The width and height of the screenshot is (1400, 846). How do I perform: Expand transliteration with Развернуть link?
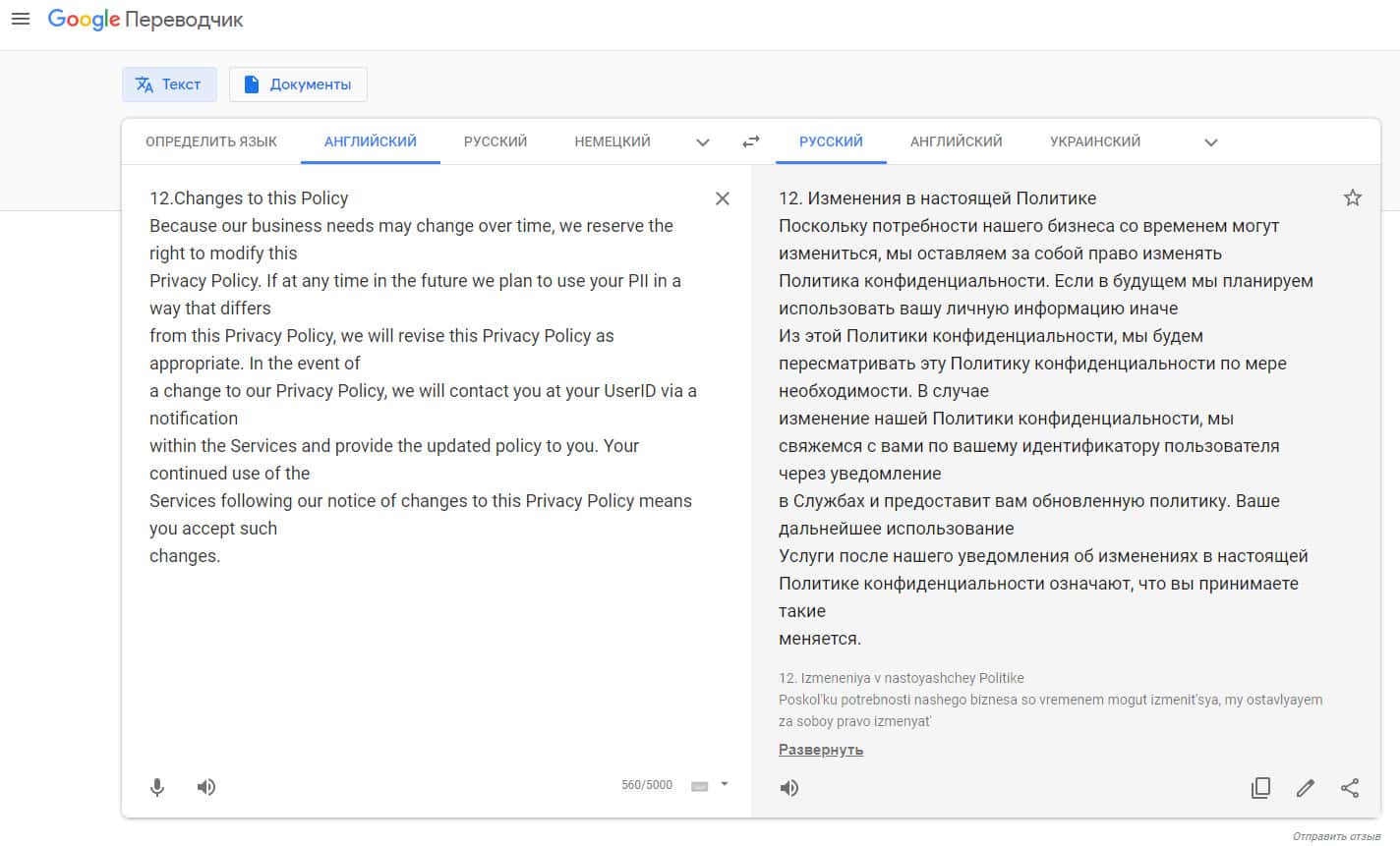pyautogui.click(x=821, y=750)
